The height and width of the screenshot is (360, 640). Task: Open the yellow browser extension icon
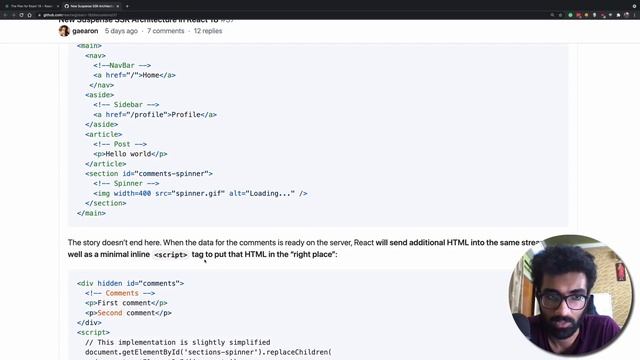(x=587, y=15)
